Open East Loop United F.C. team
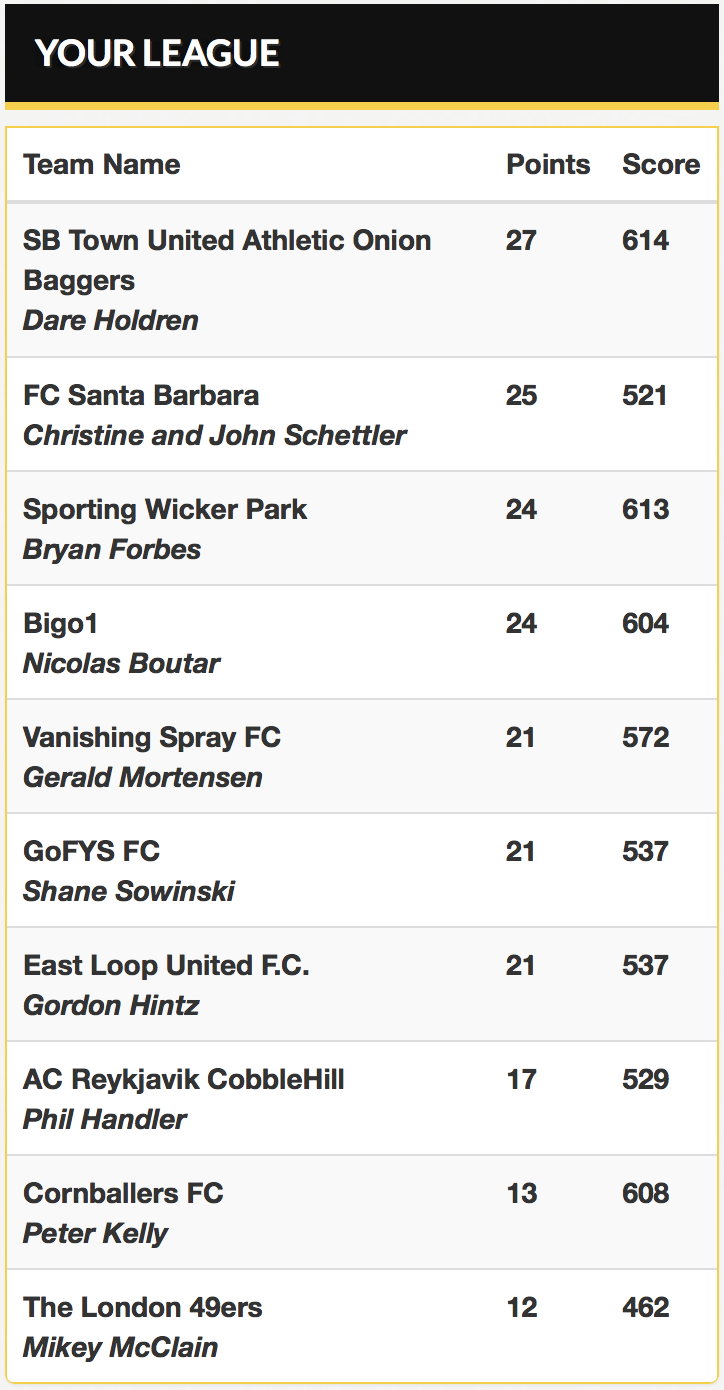The width and height of the screenshot is (724, 1390). [166, 965]
